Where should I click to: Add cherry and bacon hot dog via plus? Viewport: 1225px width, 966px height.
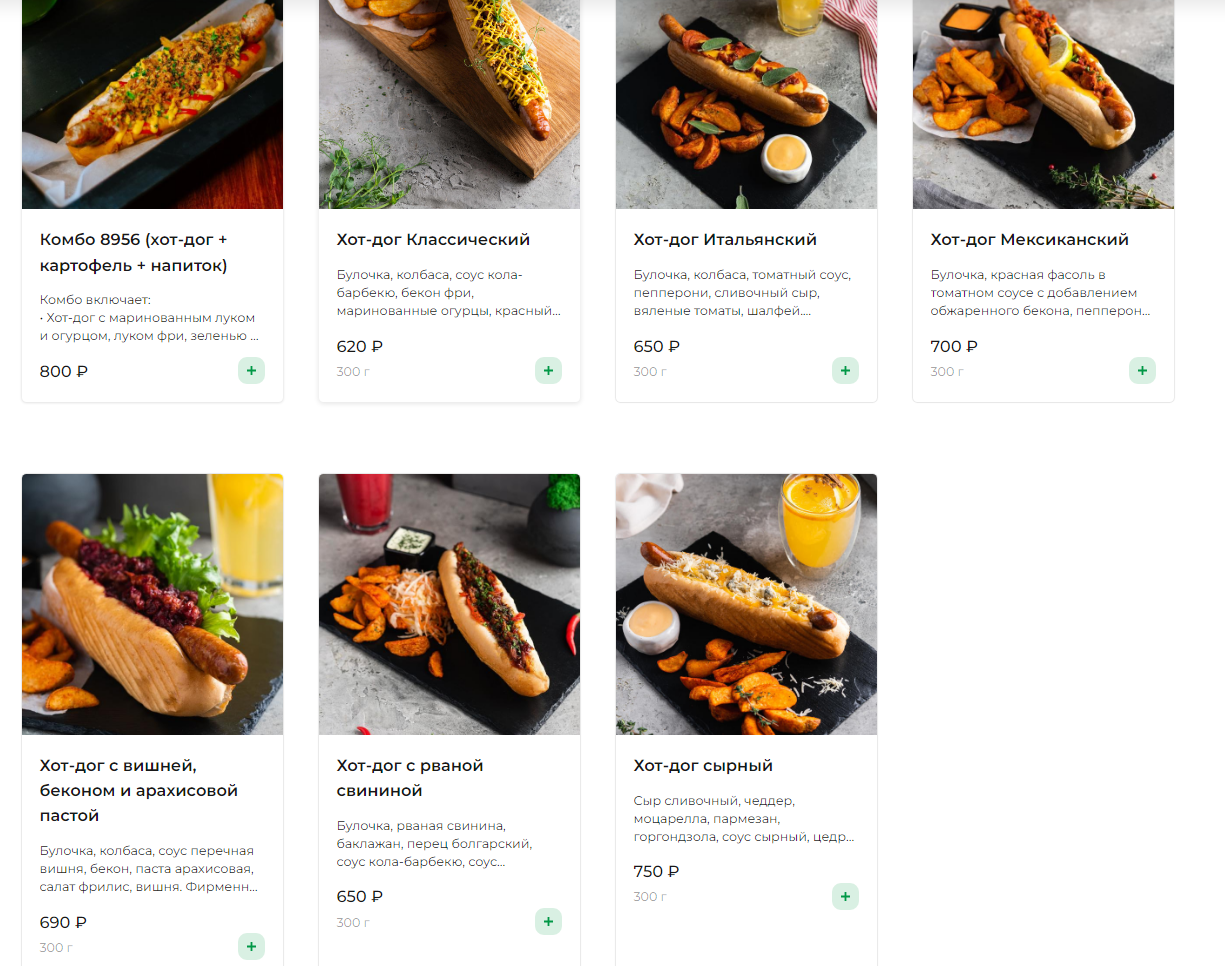(251, 946)
